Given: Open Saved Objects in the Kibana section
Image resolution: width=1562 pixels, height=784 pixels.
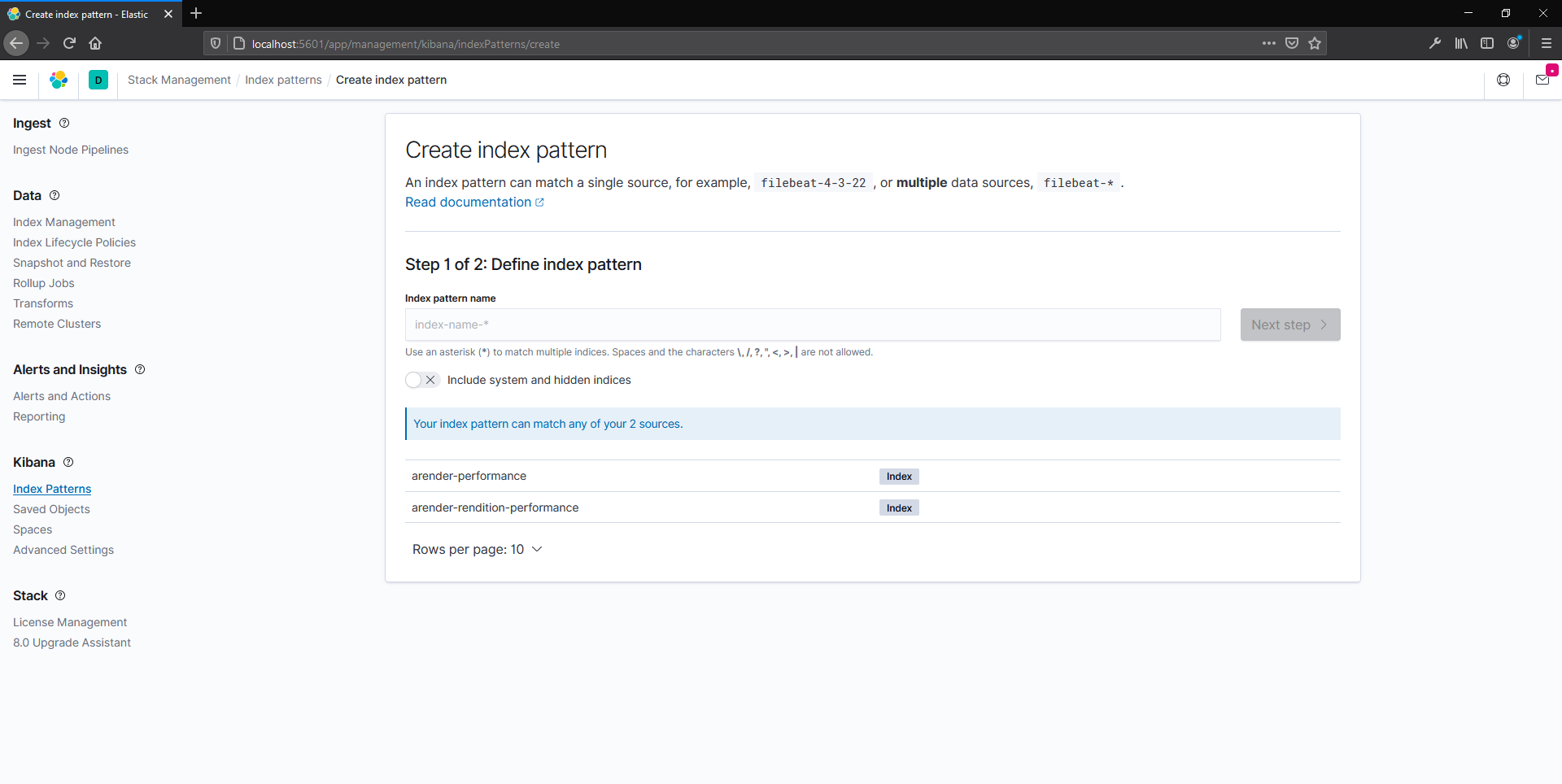Looking at the screenshot, I should tap(51, 509).
